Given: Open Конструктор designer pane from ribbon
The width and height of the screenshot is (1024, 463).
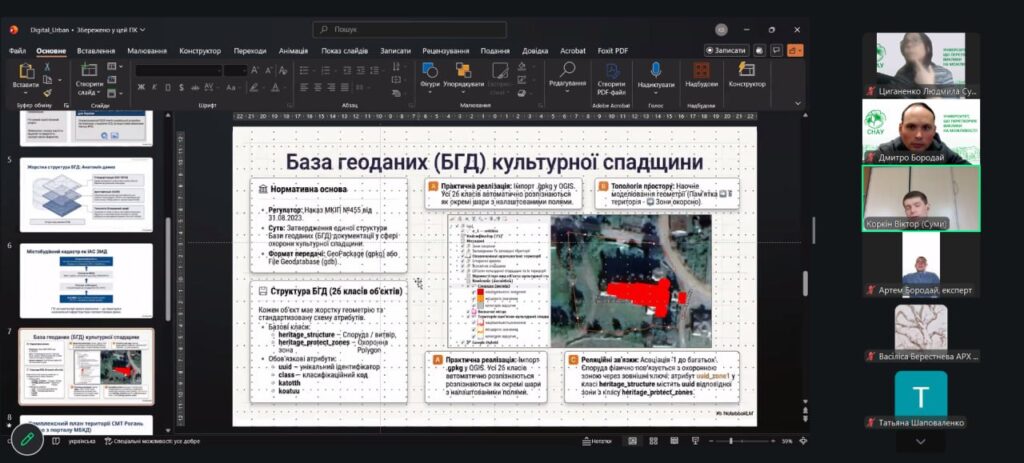Looking at the screenshot, I should pyautogui.click(x=746, y=75).
